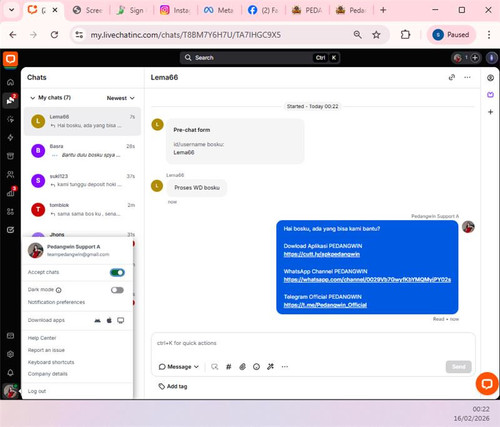Open the Message type dropdown

click(x=179, y=367)
